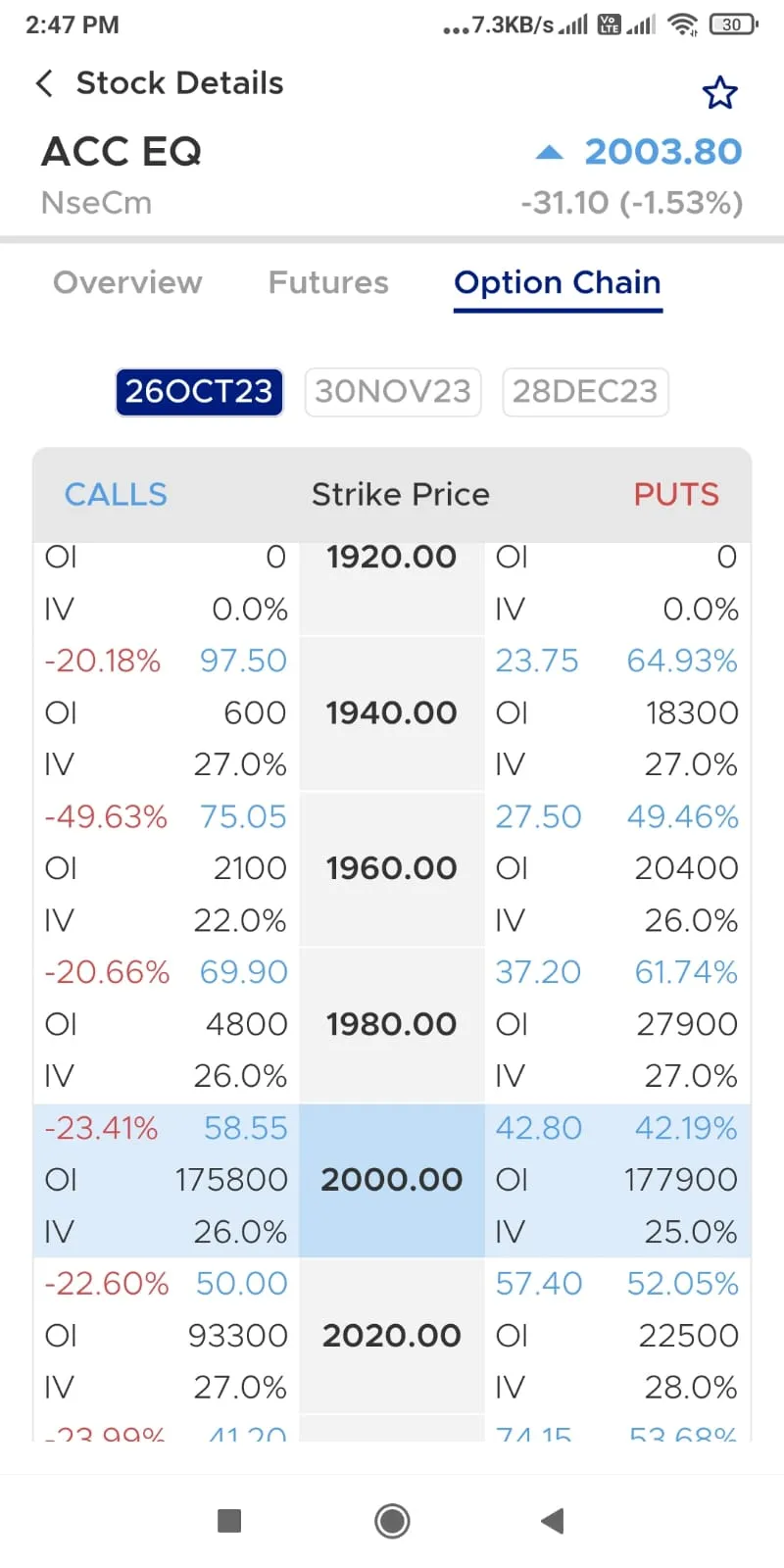Tap the PUTS column header
The height and width of the screenshot is (1568, 784).
pyautogui.click(x=676, y=494)
